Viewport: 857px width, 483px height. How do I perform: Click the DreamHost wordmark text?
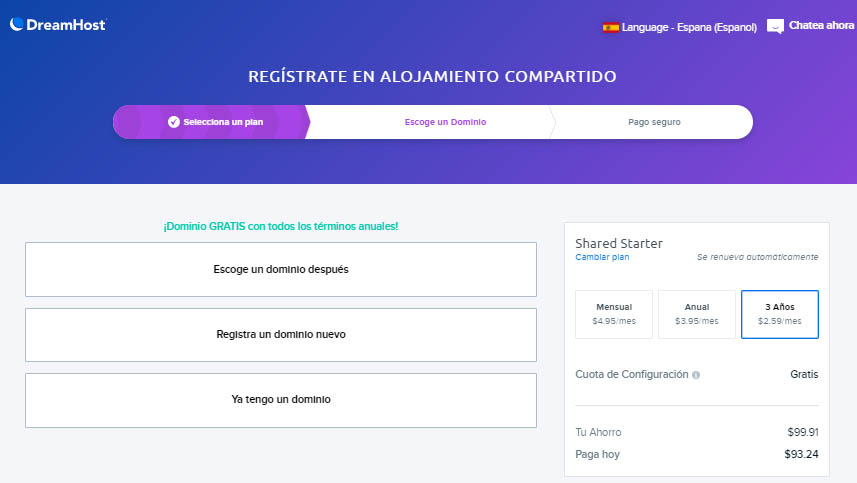(67, 25)
